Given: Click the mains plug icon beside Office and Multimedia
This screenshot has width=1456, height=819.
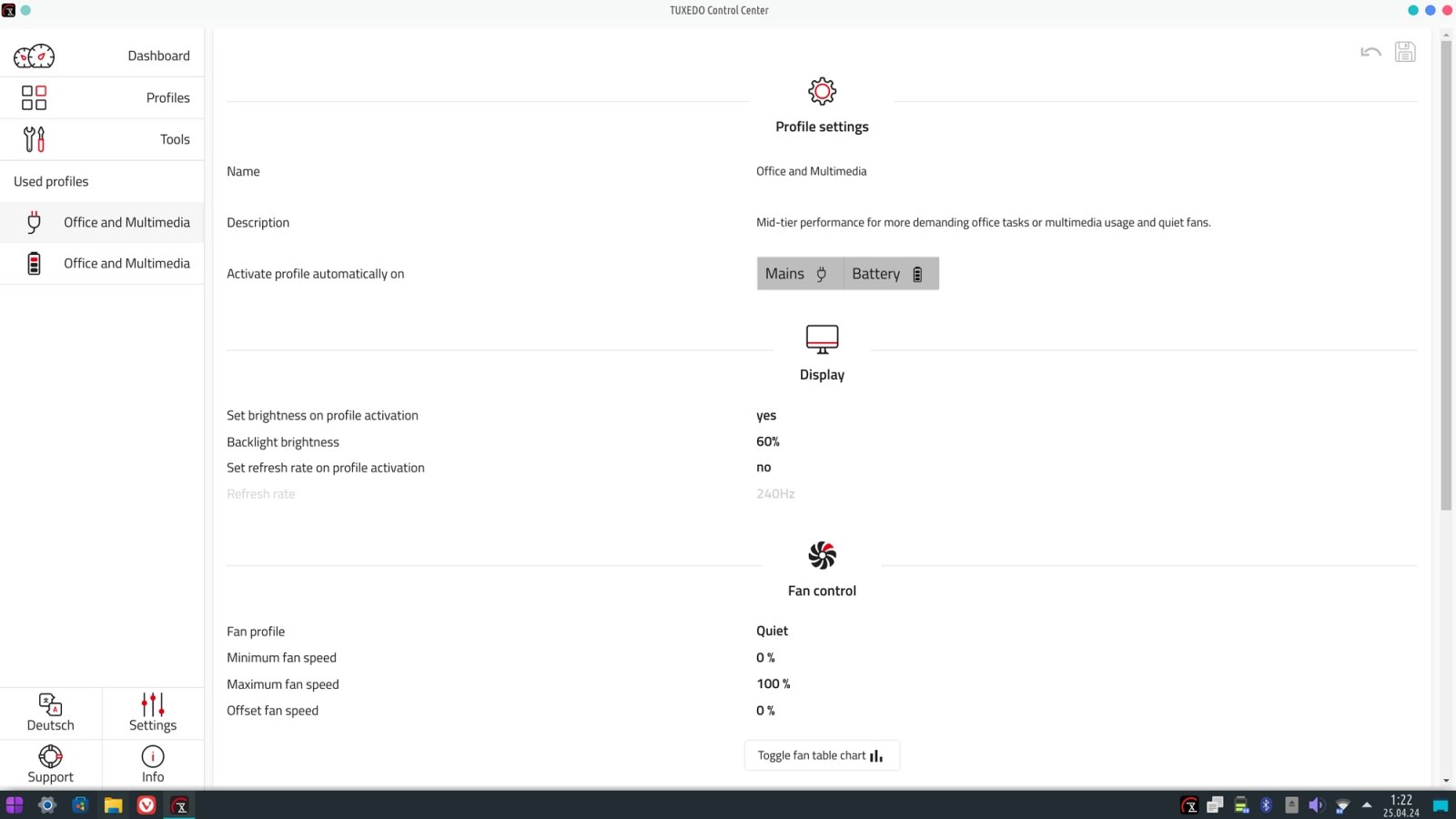Looking at the screenshot, I should 34,222.
